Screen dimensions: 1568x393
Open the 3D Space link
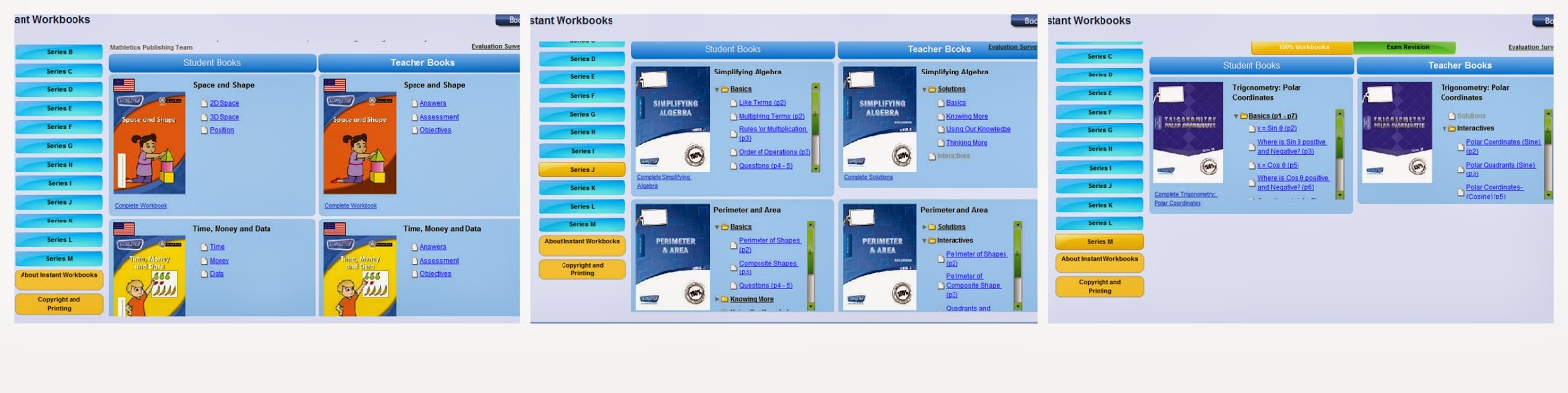click(x=224, y=117)
